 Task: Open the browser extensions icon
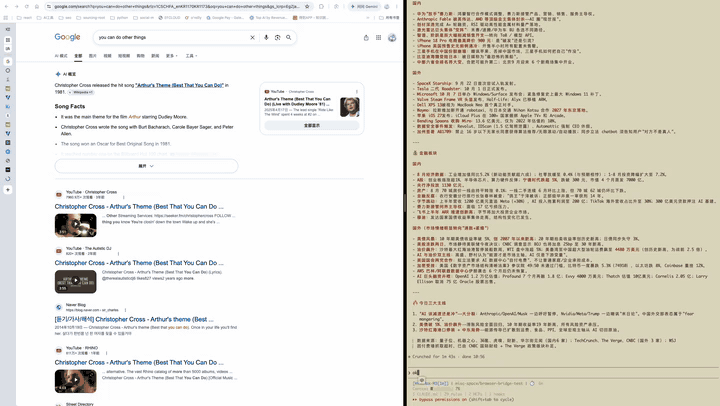tap(321, 6)
